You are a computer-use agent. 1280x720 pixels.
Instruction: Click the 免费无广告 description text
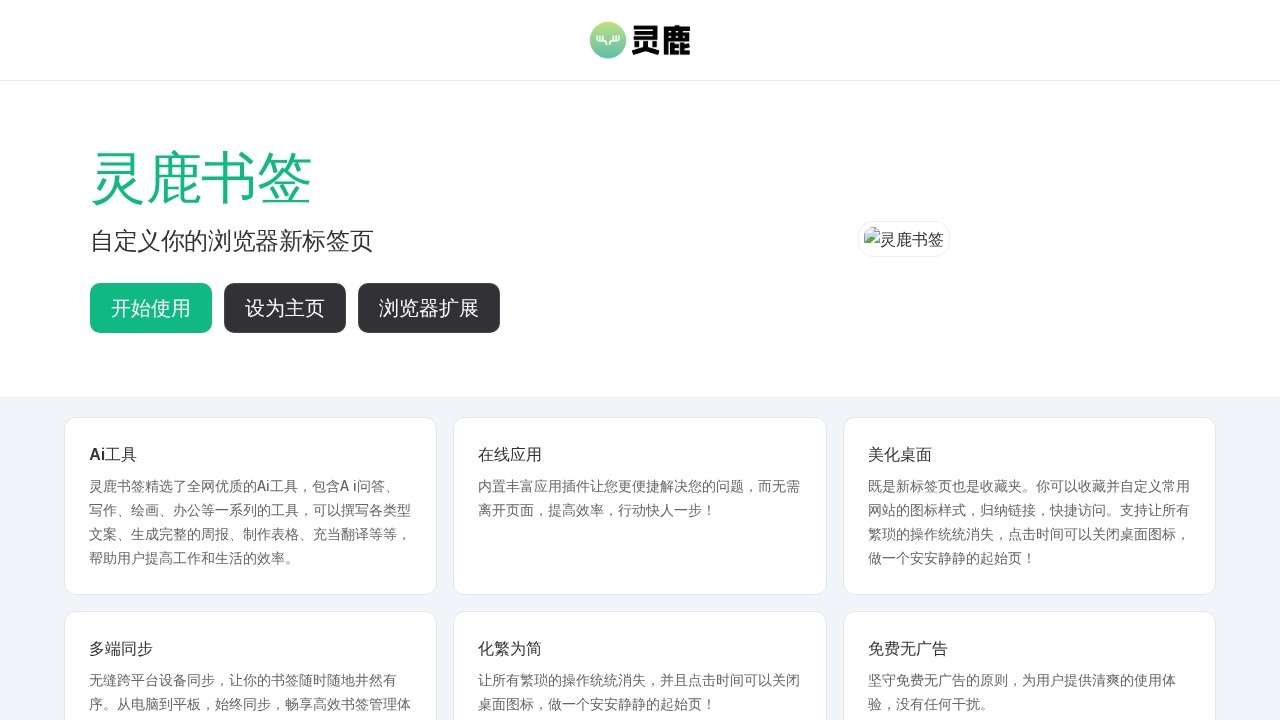click(1029, 692)
